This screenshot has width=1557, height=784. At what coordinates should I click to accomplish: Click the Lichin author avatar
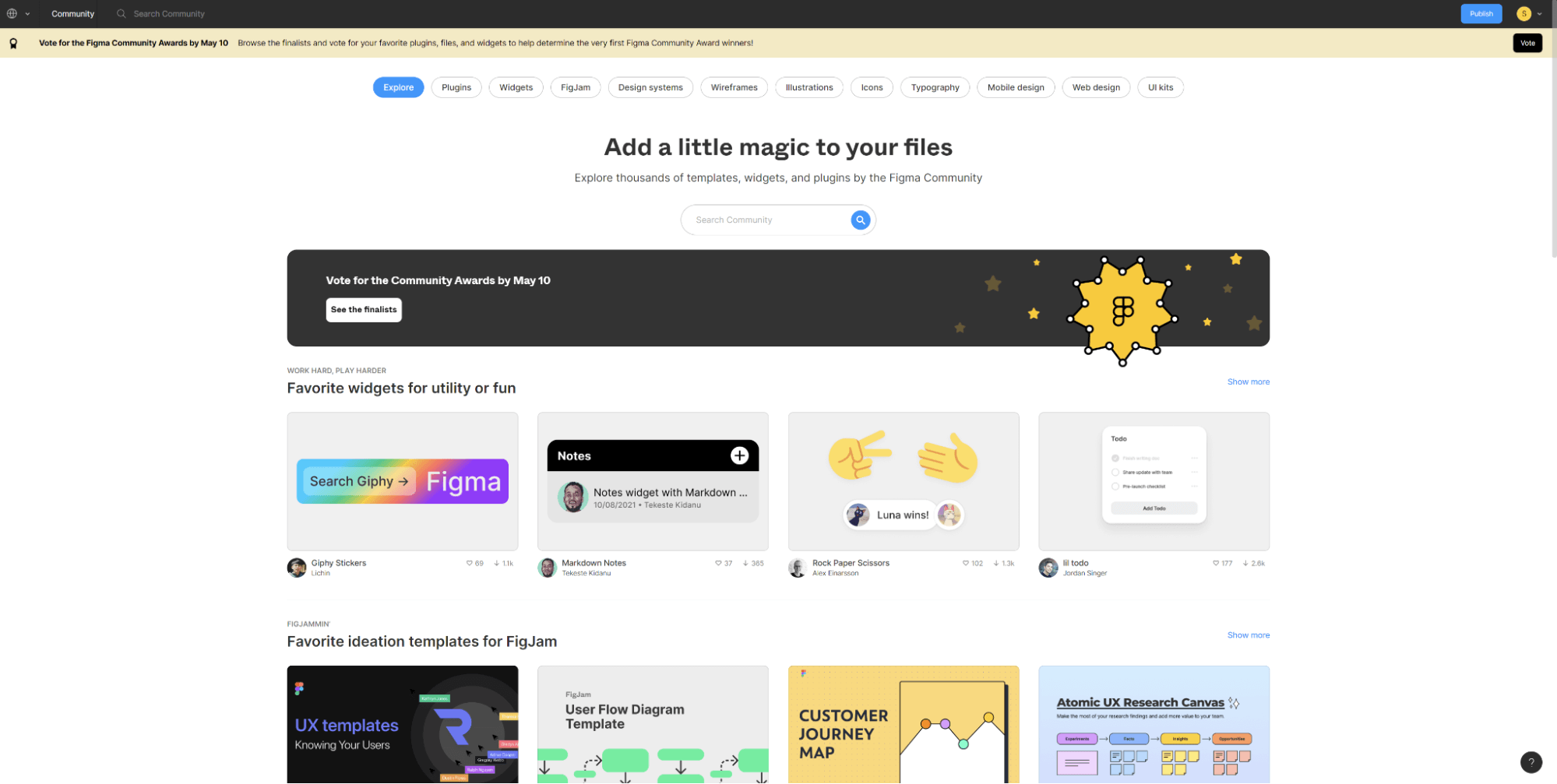pos(297,568)
